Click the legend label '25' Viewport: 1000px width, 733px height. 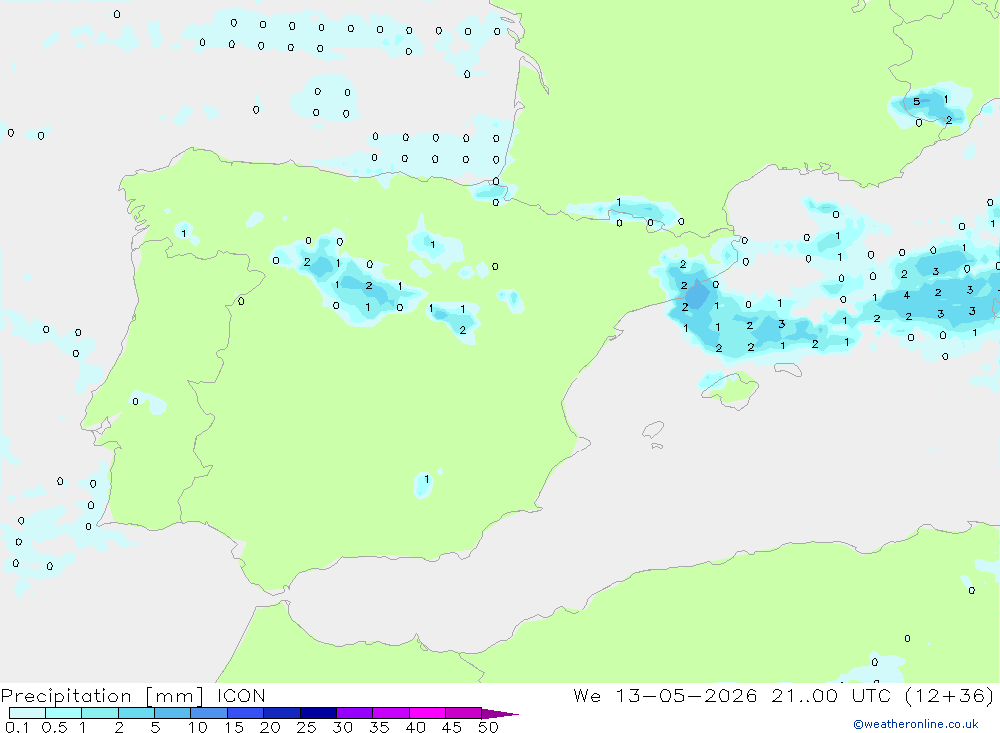(307, 727)
